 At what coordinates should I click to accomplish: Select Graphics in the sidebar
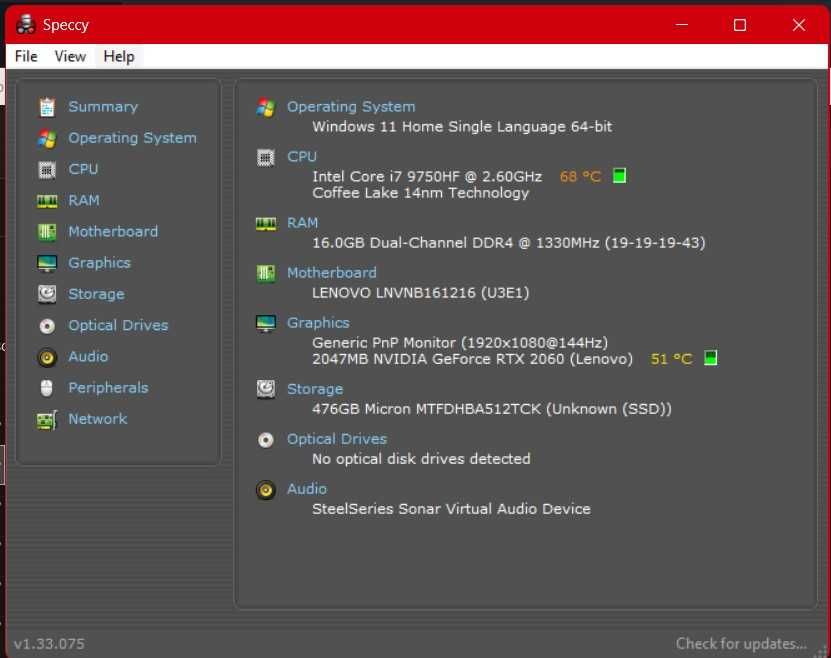click(99, 263)
